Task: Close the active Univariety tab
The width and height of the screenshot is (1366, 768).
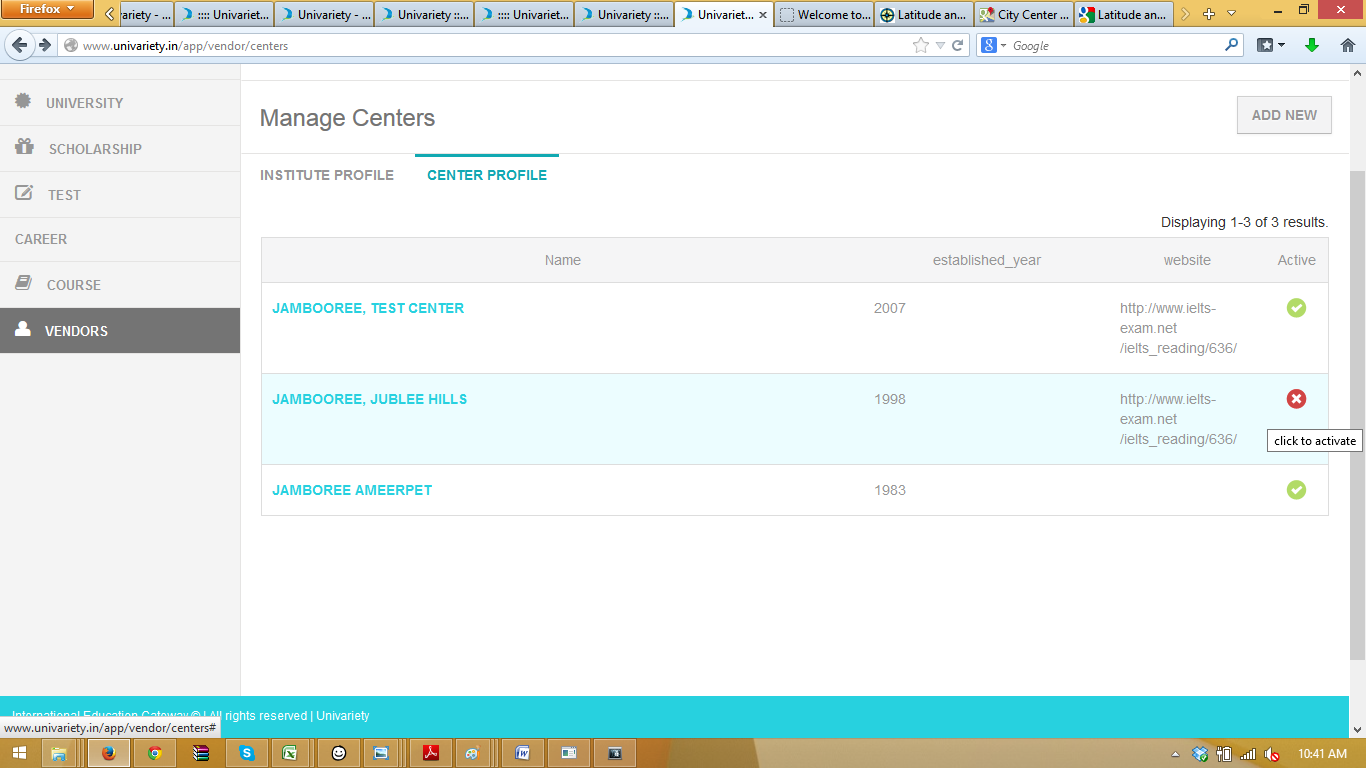Action: click(x=764, y=15)
